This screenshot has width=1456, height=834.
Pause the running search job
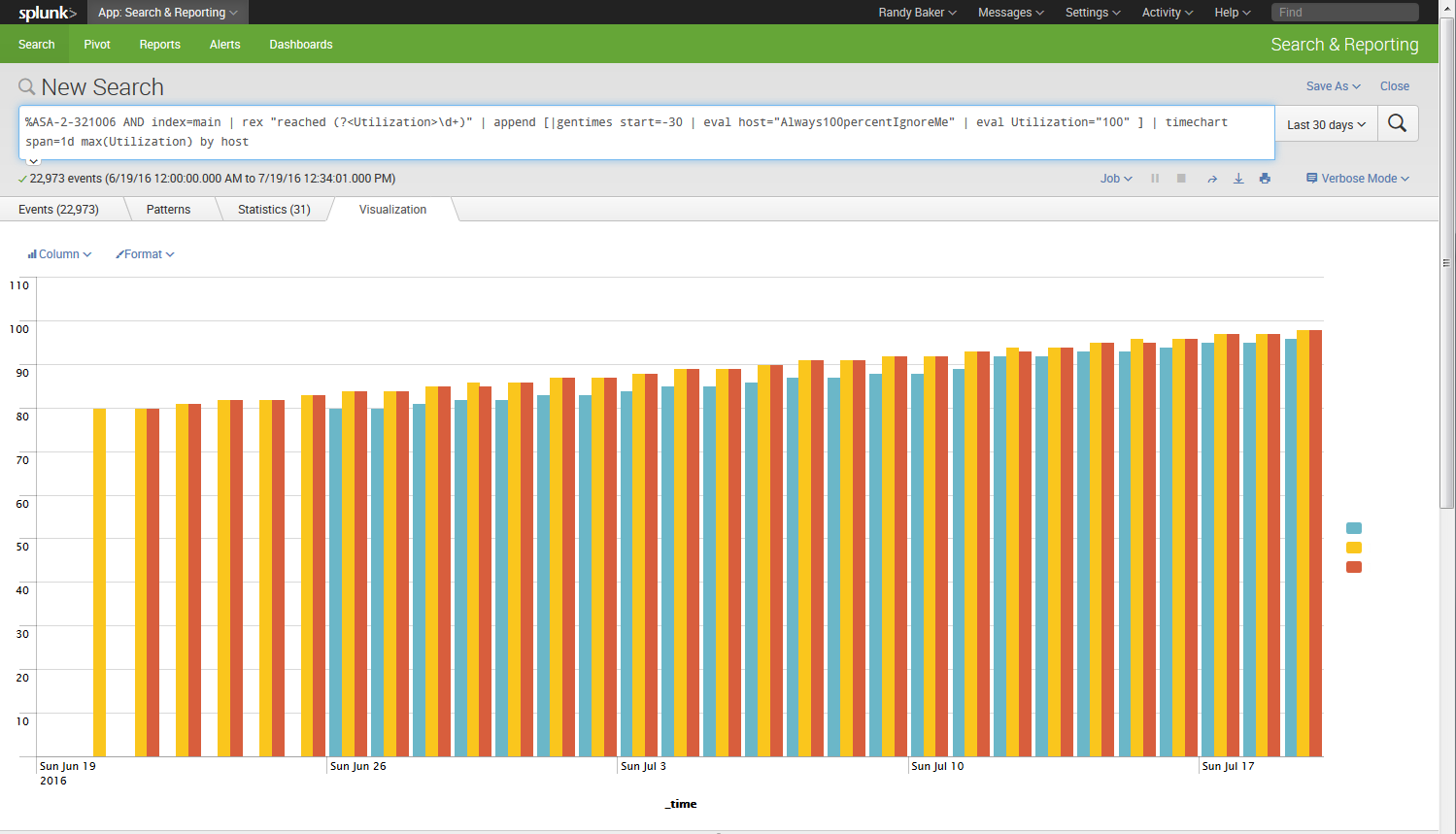[x=1154, y=178]
